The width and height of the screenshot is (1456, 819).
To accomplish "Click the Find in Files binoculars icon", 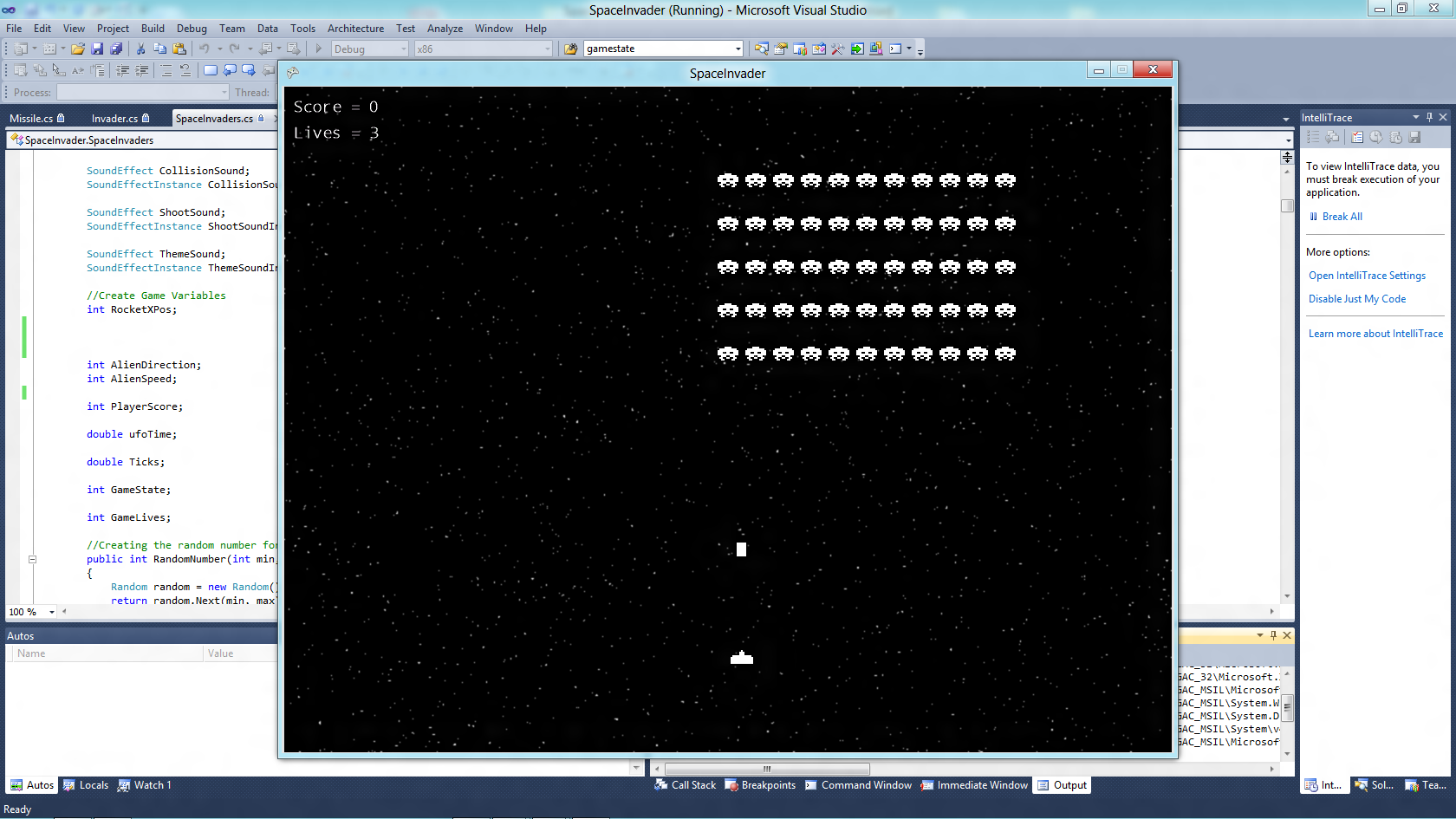I will click(x=570, y=49).
